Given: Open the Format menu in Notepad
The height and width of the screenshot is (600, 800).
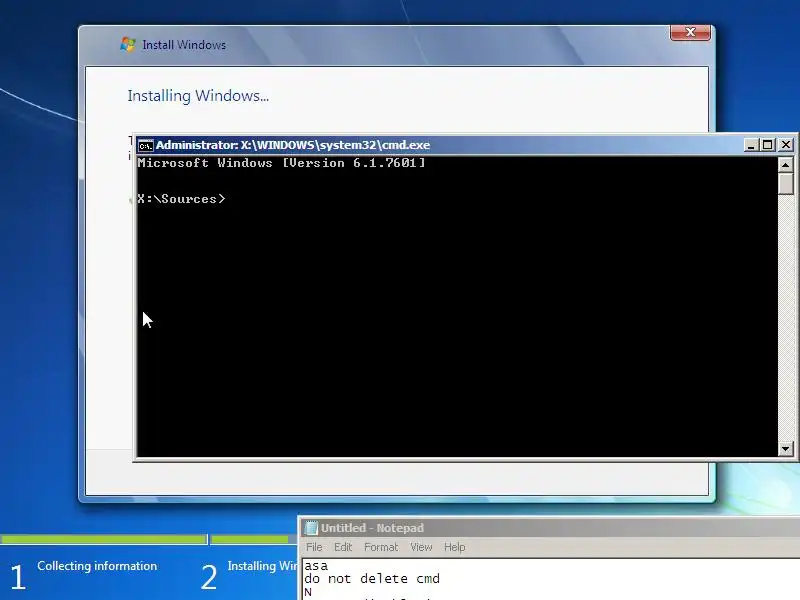Looking at the screenshot, I should point(381,547).
